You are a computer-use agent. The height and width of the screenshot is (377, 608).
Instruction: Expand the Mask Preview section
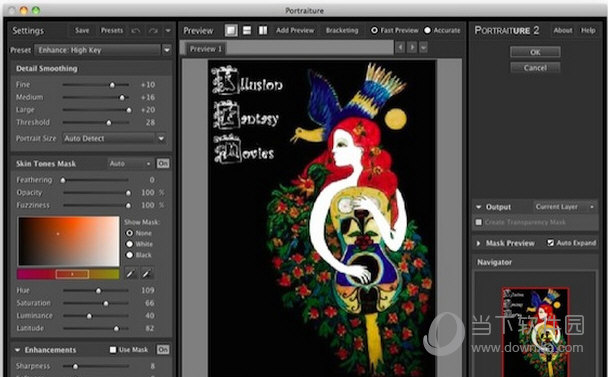(x=478, y=243)
